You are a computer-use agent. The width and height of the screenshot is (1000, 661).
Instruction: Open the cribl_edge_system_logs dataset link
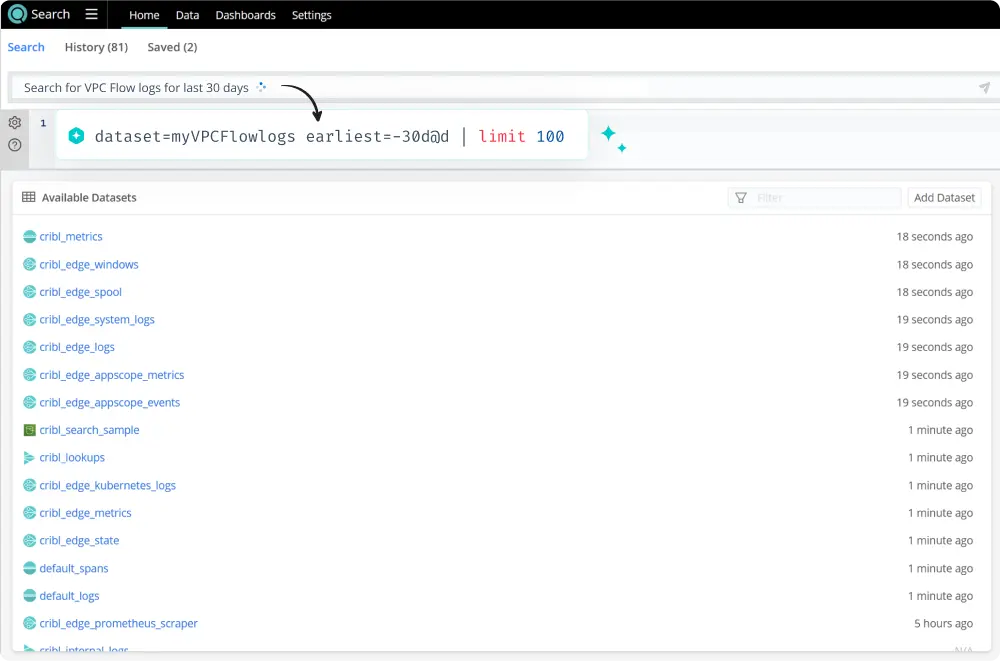pos(97,320)
